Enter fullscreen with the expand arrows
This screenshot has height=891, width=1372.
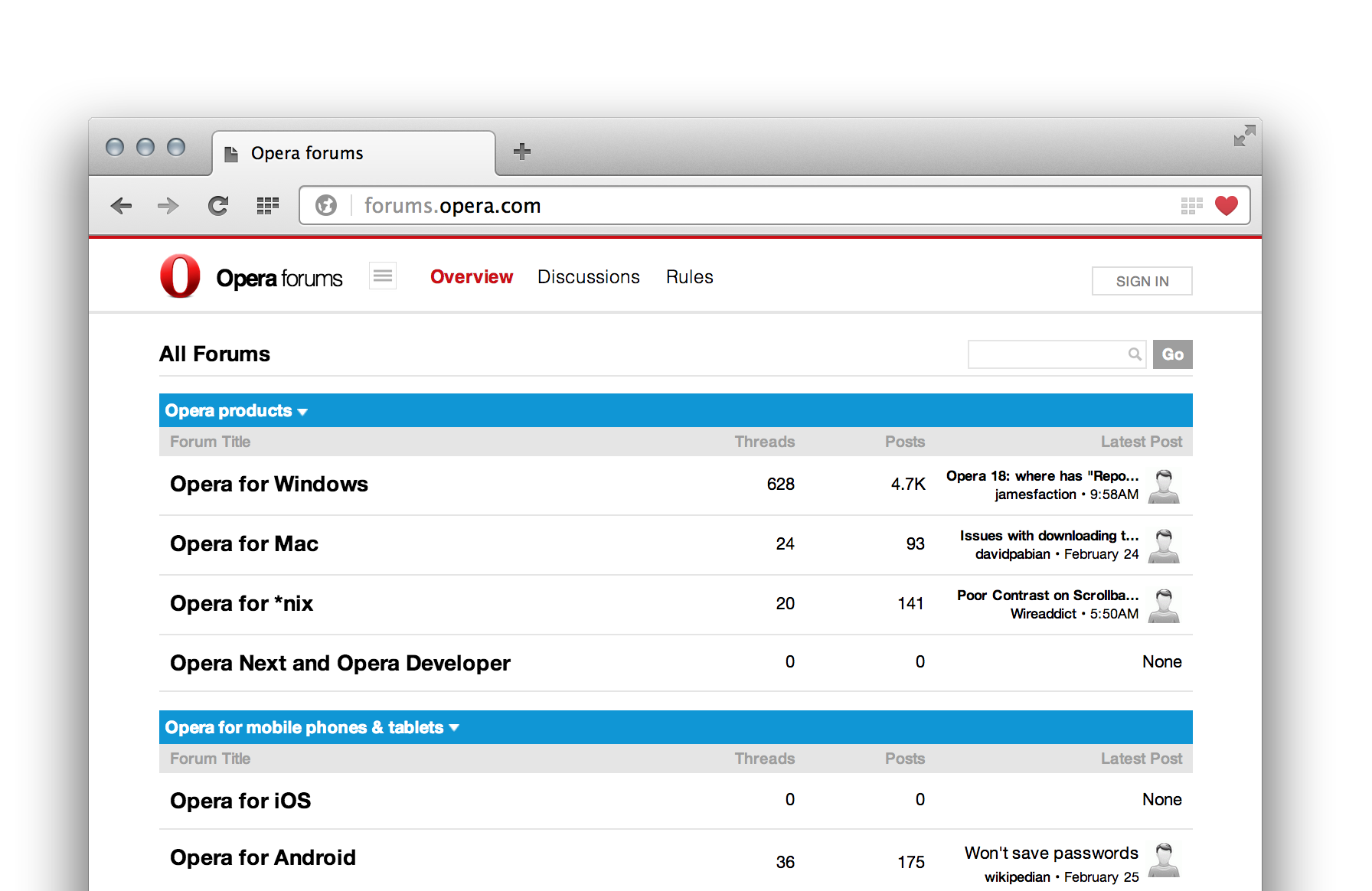(x=1244, y=136)
